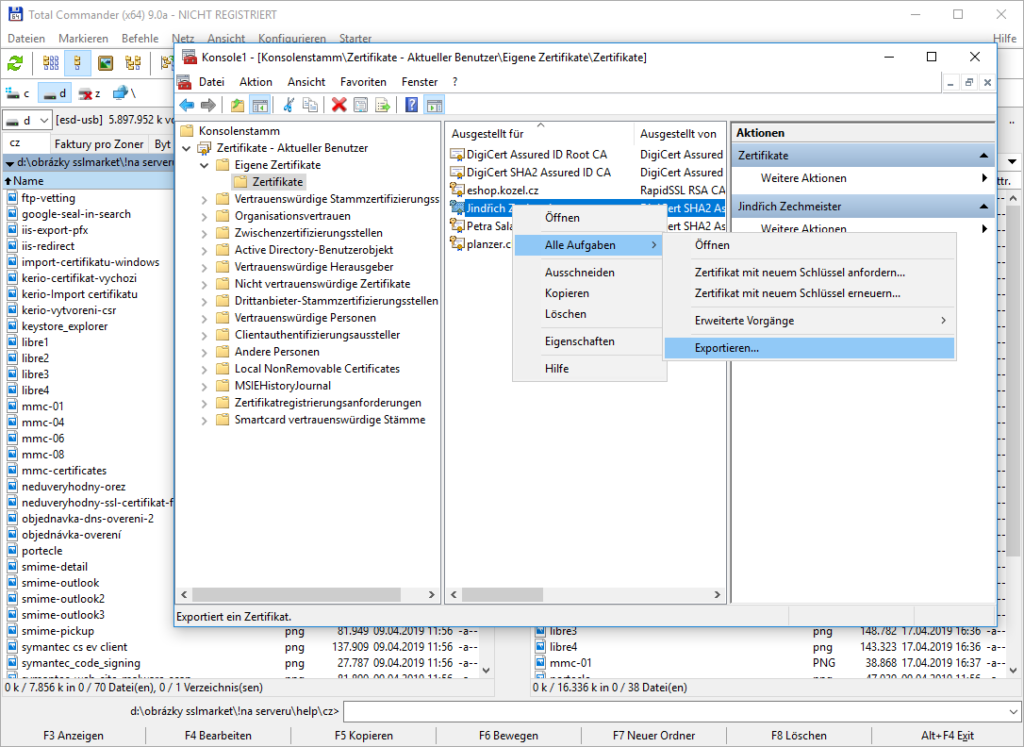Click the Export list icon in the toolbar
The width and height of the screenshot is (1024, 747).
(x=382, y=104)
